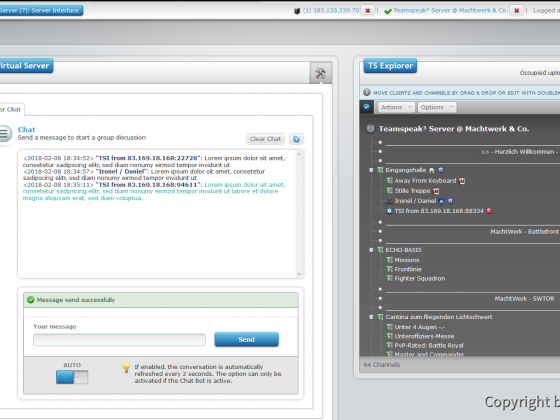Viewport: 560px width, 420px height.
Task: Click the Clear Chat button
Action: click(265, 139)
